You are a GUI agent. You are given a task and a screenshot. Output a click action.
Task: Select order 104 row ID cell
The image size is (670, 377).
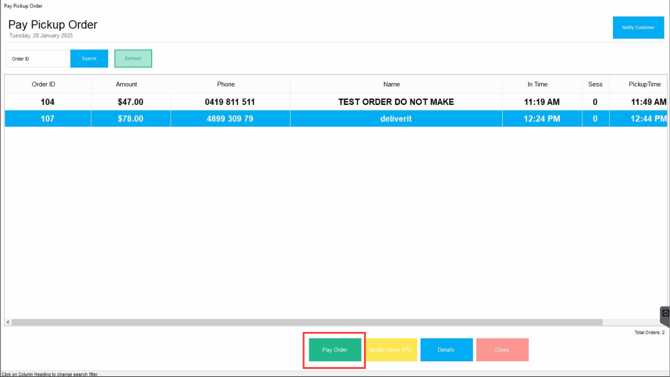pyautogui.click(x=47, y=102)
